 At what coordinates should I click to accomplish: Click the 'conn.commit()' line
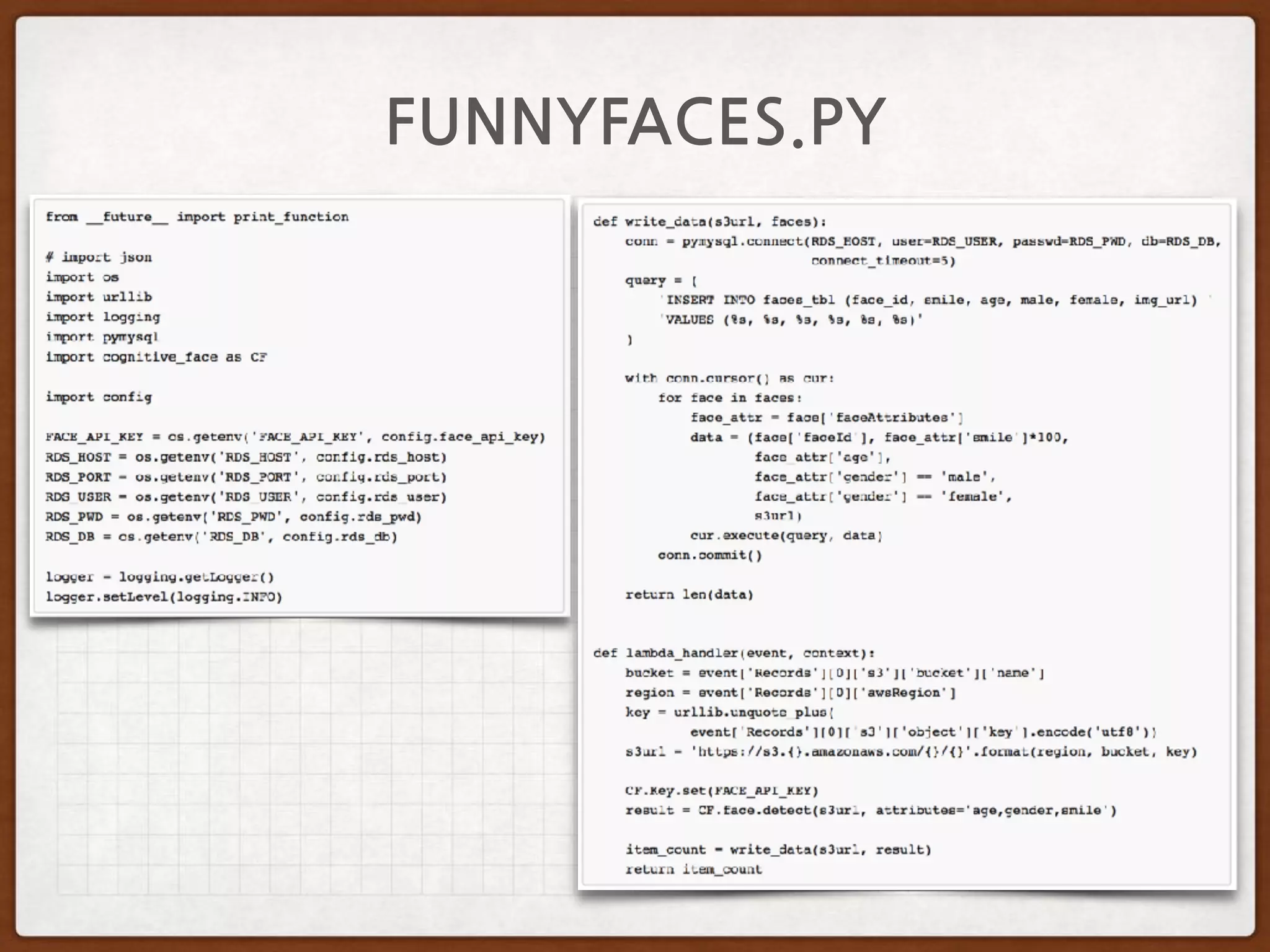tap(709, 555)
